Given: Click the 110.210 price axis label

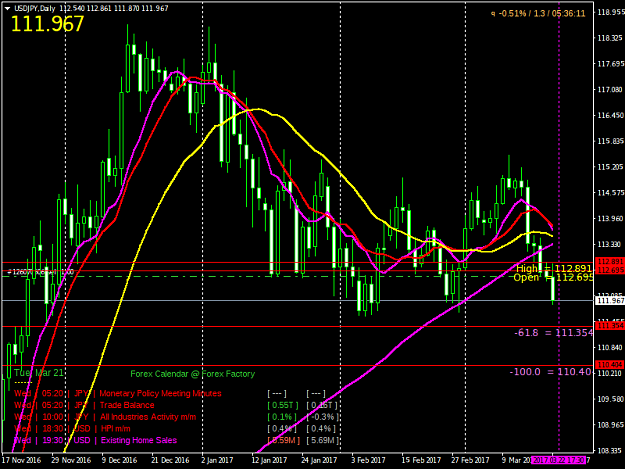Looking at the screenshot, I should point(610,373).
